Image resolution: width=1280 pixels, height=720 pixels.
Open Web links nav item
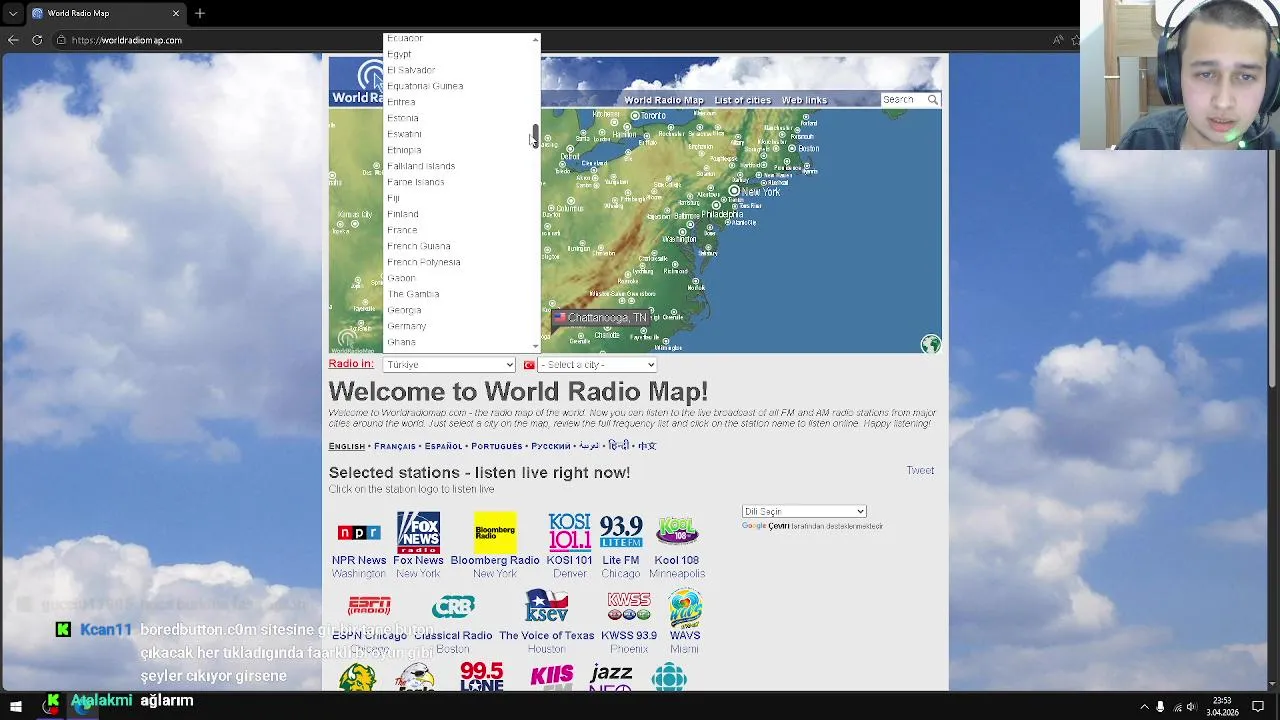pyautogui.click(x=804, y=100)
